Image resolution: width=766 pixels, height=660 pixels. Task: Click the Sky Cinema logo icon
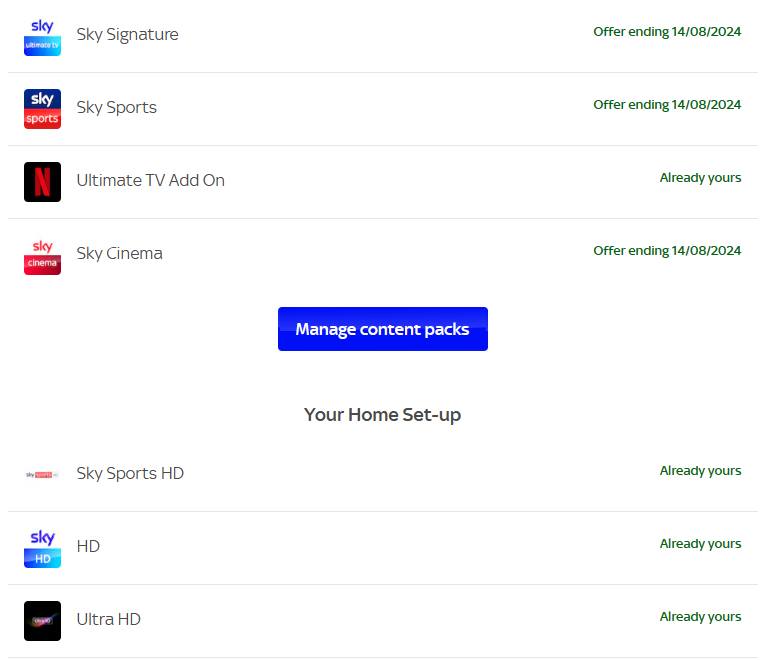pyautogui.click(x=42, y=254)
